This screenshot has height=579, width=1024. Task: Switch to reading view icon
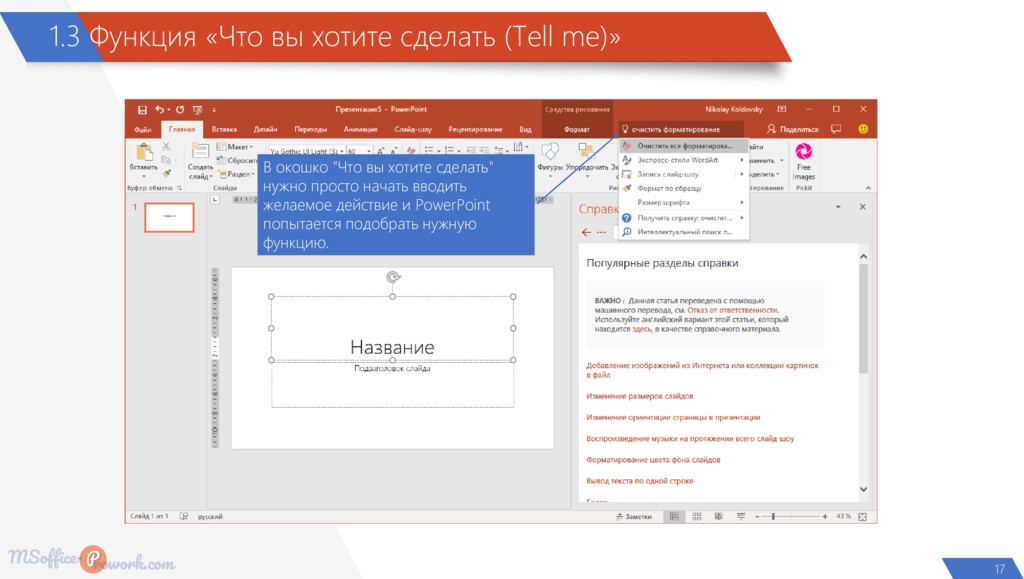pyautogui.click(x=718, y=516)
